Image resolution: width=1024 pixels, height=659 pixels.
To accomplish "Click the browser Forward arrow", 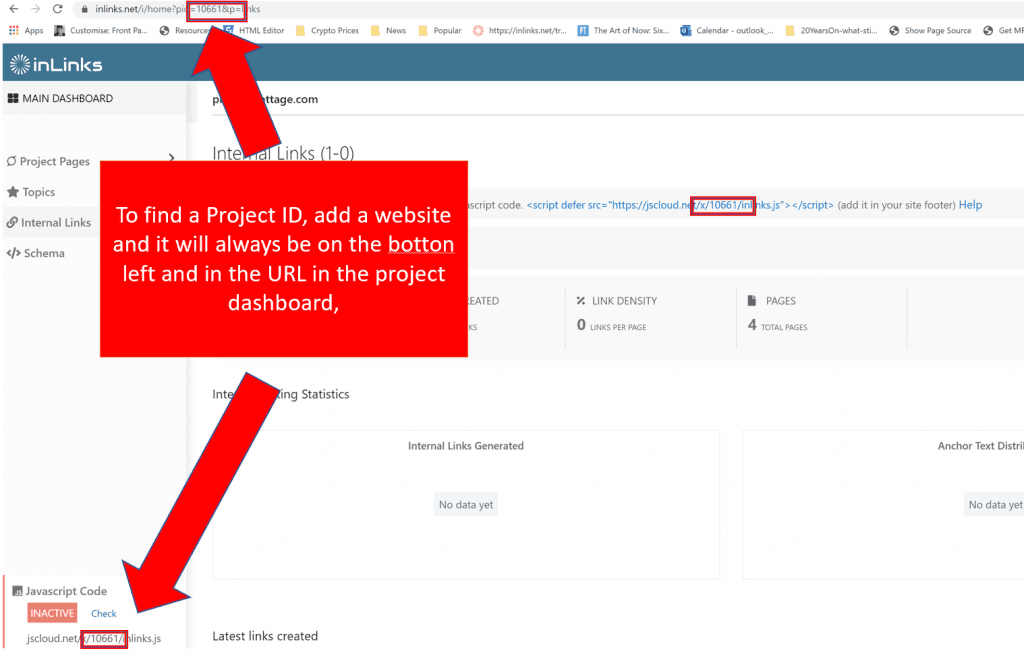I will click(36, 9).
